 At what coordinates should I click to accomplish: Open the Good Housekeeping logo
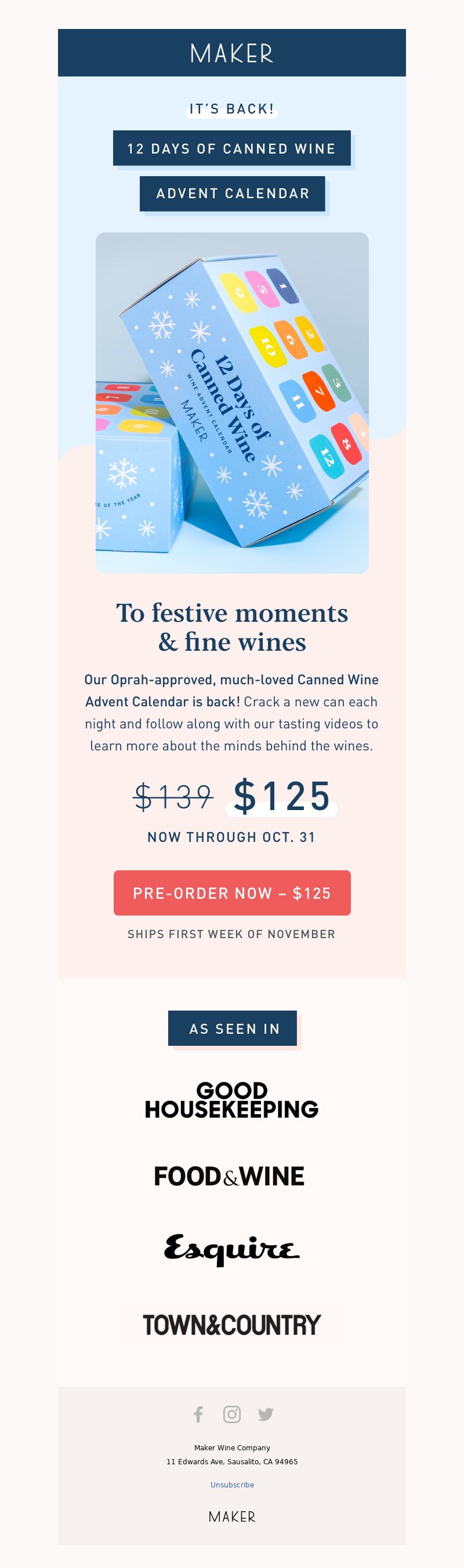[x=232, y=1100]
